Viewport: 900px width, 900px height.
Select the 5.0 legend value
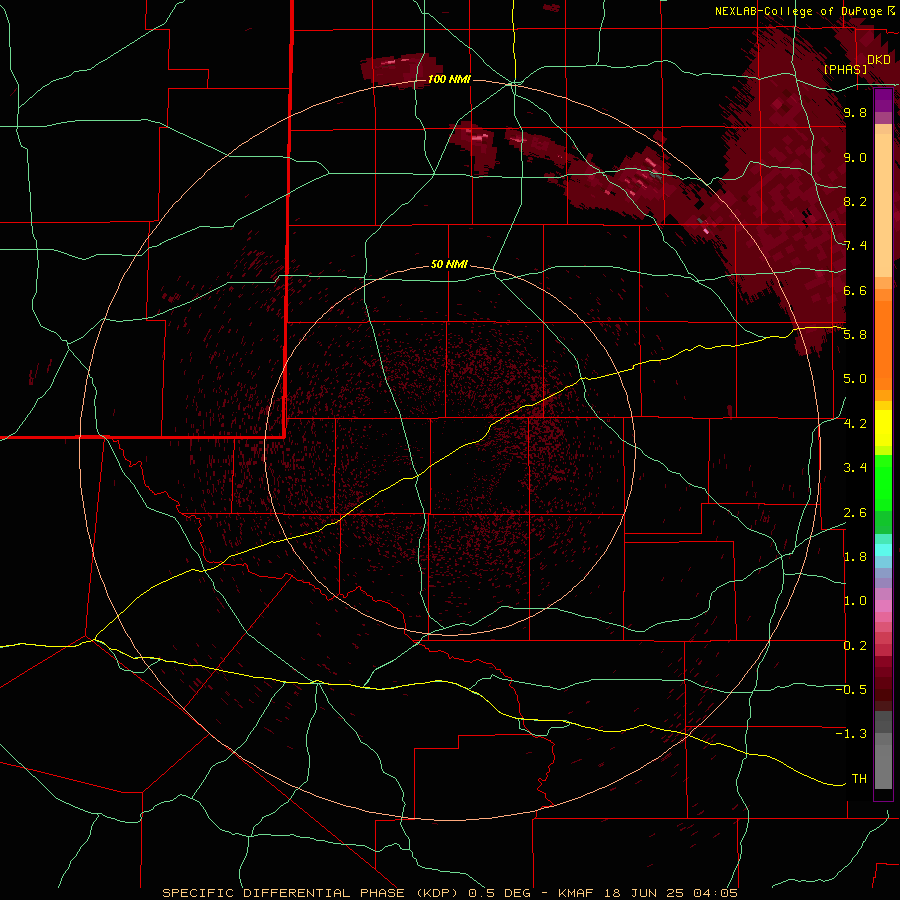tap(855, 379)
